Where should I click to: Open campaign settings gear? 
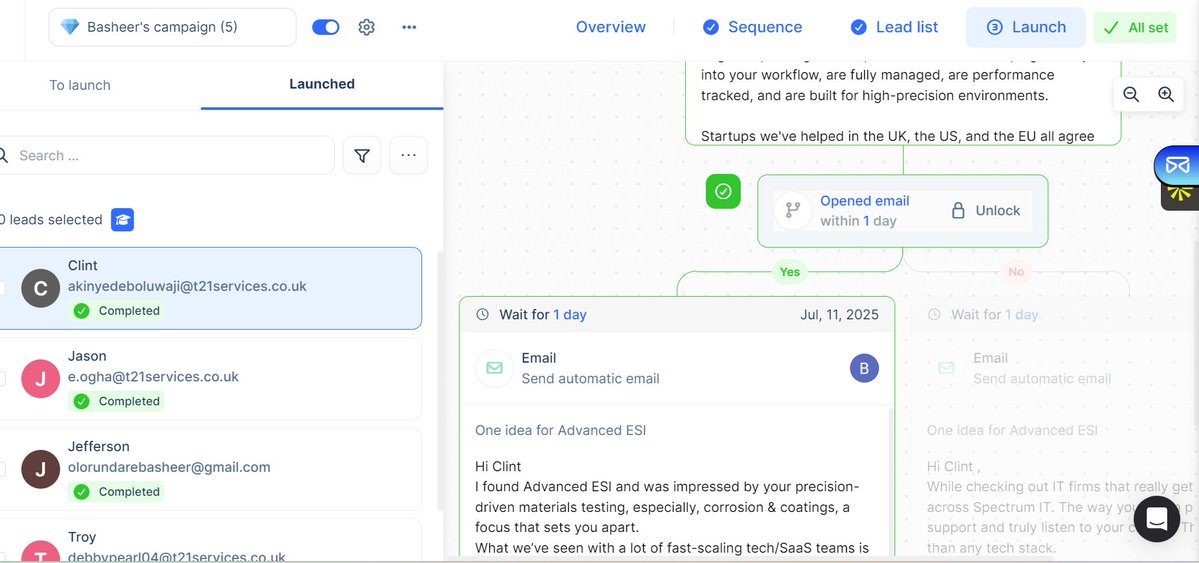(366, 27)
